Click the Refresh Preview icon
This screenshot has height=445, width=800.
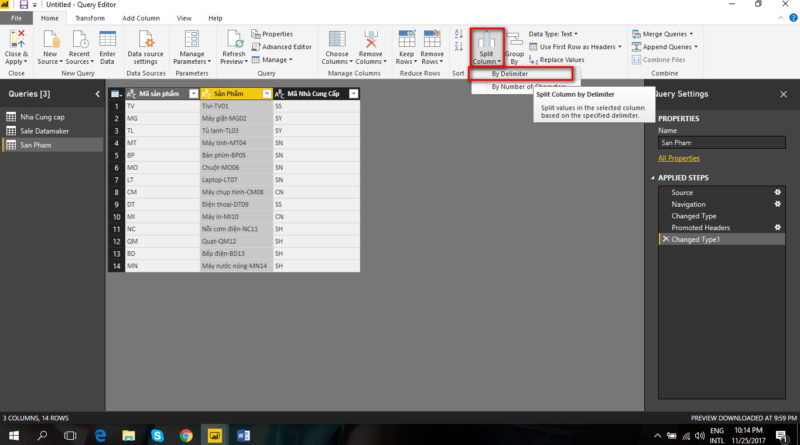[x=235, y=40]
